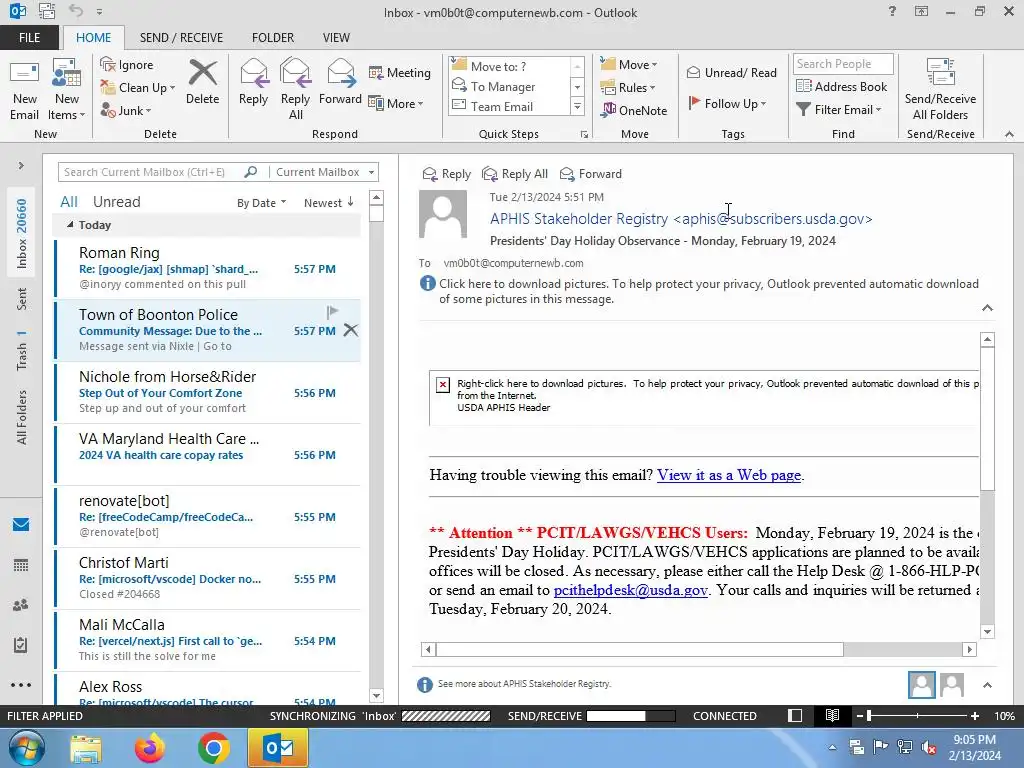Viewport: 1024px width, 768px height.
Task: Click the Undo icon in quick access toolbar
Action: coord(76,11)
